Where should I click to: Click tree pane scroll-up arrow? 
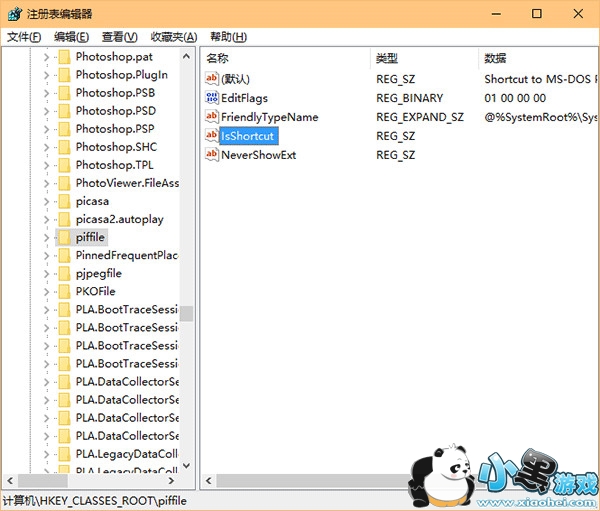point(186,57)
